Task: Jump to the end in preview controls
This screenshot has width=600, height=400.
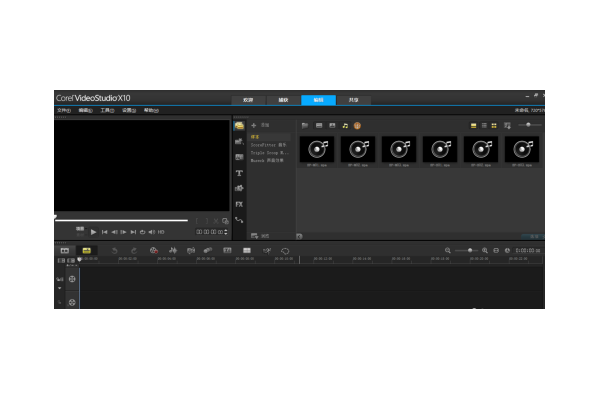Action: pos(133,232)
